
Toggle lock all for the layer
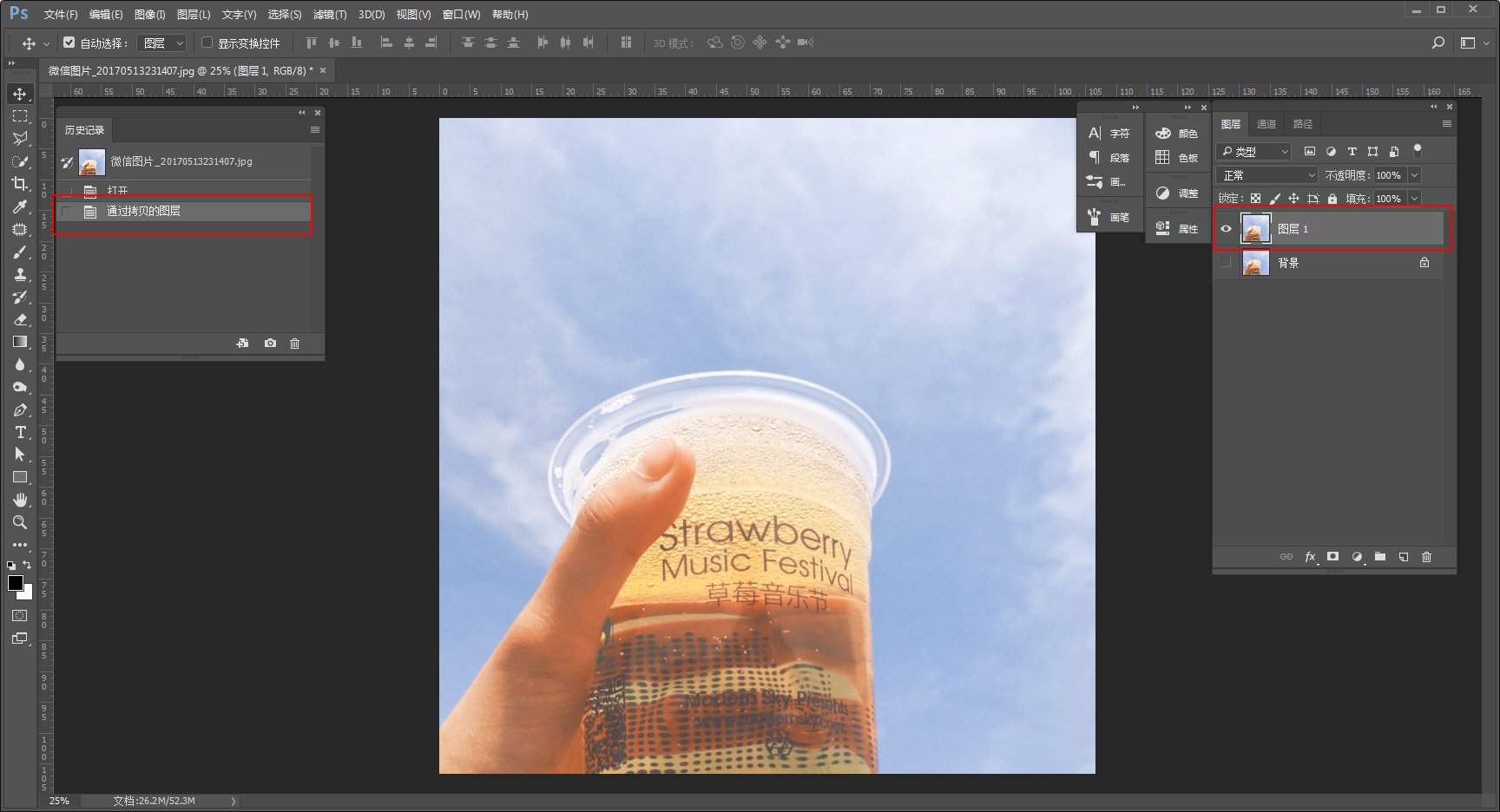point(1332,199)
